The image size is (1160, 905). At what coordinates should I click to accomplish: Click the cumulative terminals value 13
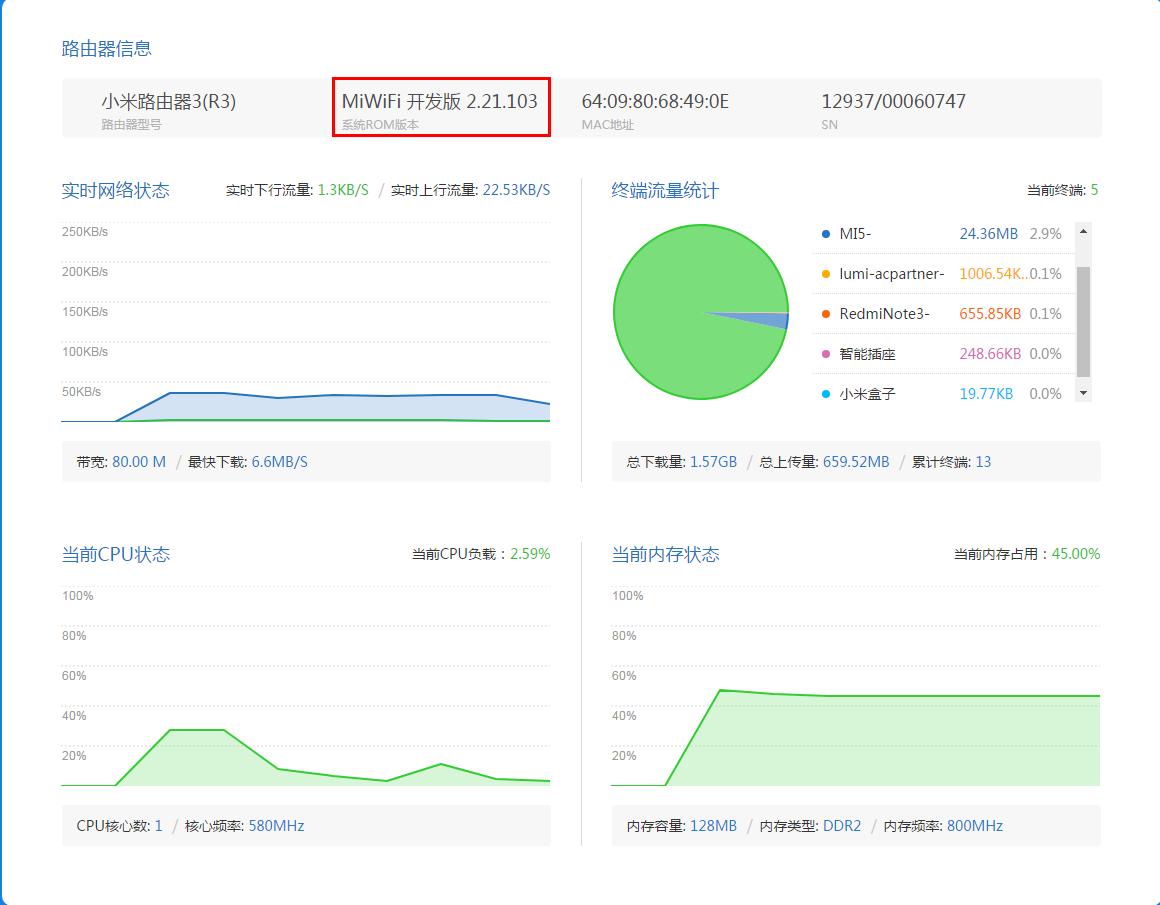pos(983,462)
